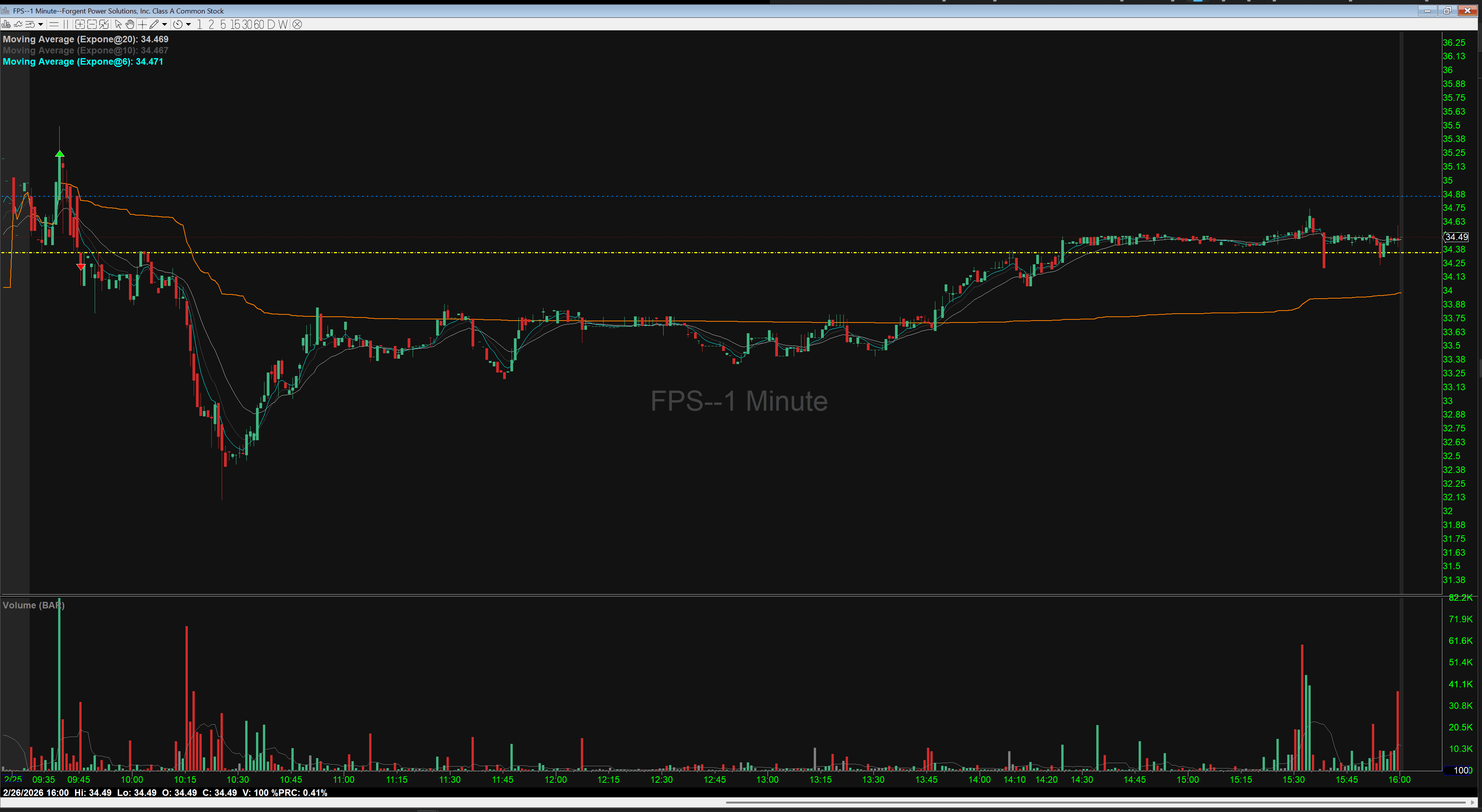Switch to the 5 minute timeframe
Viewport: 1482px width, 812px height.
click(223, 24)
